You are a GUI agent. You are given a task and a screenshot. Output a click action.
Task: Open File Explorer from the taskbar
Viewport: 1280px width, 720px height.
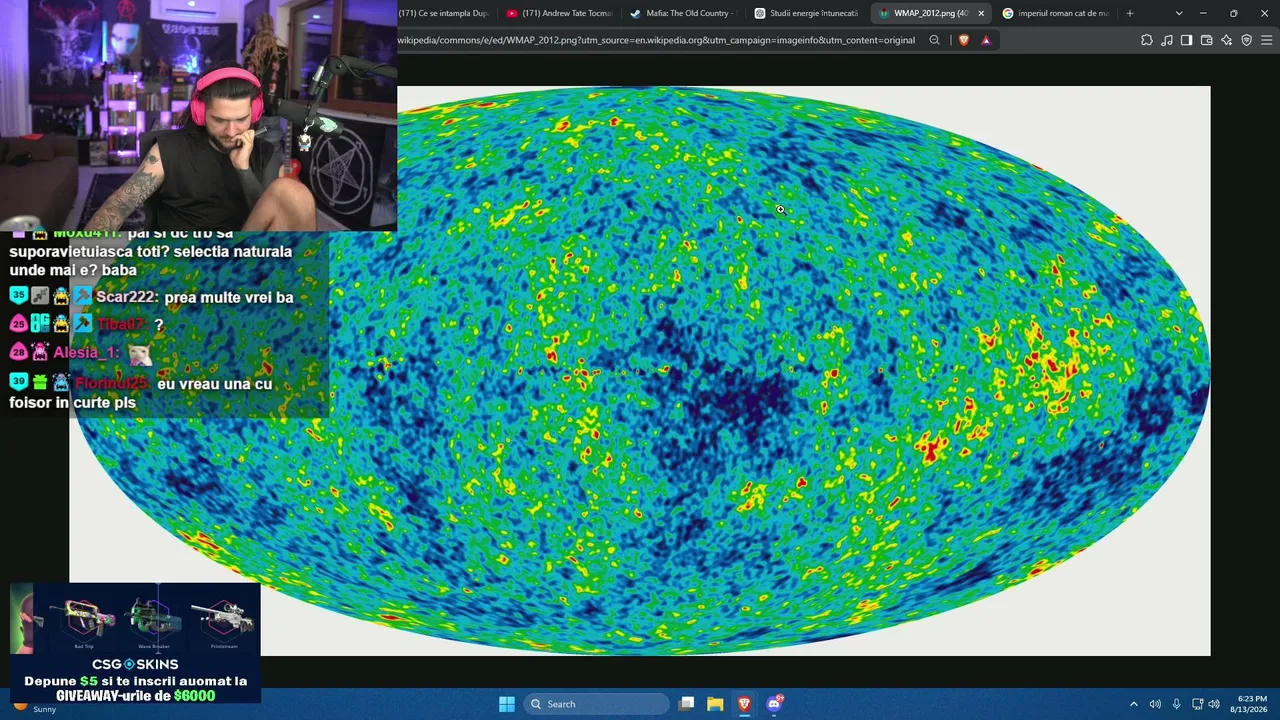point(715,704)
